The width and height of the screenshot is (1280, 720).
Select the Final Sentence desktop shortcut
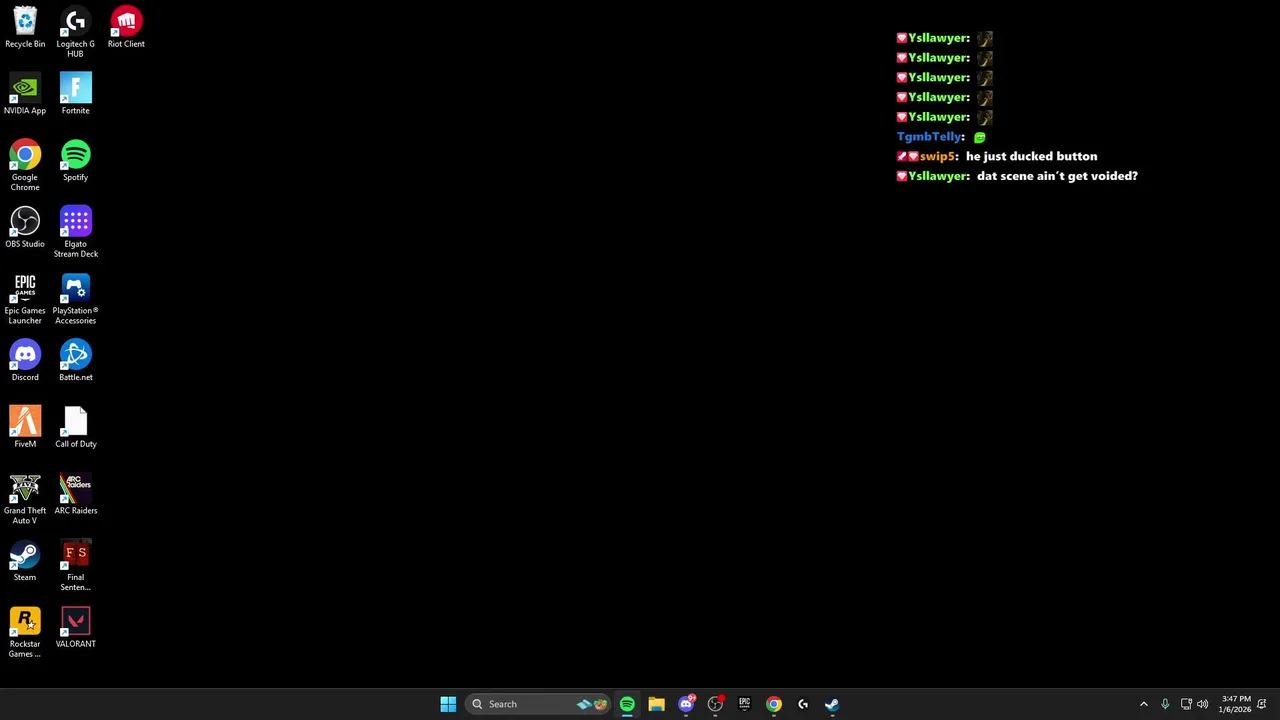(x=75, y=566)
